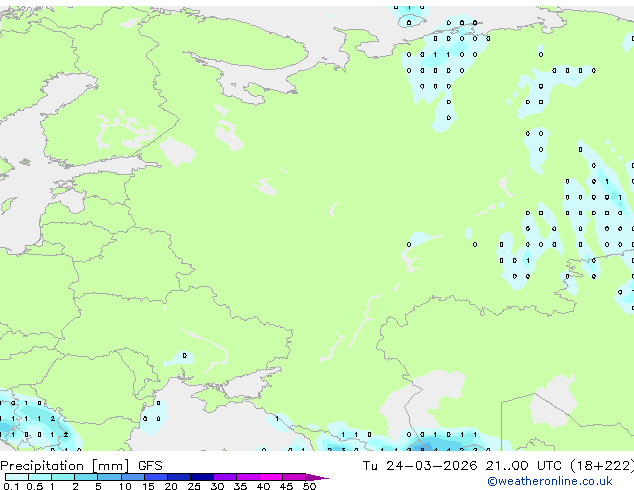Click the forecast date 'Tu 24-03-2026 21.00 UTC' text
634x490 pixels.
(462, 466)
